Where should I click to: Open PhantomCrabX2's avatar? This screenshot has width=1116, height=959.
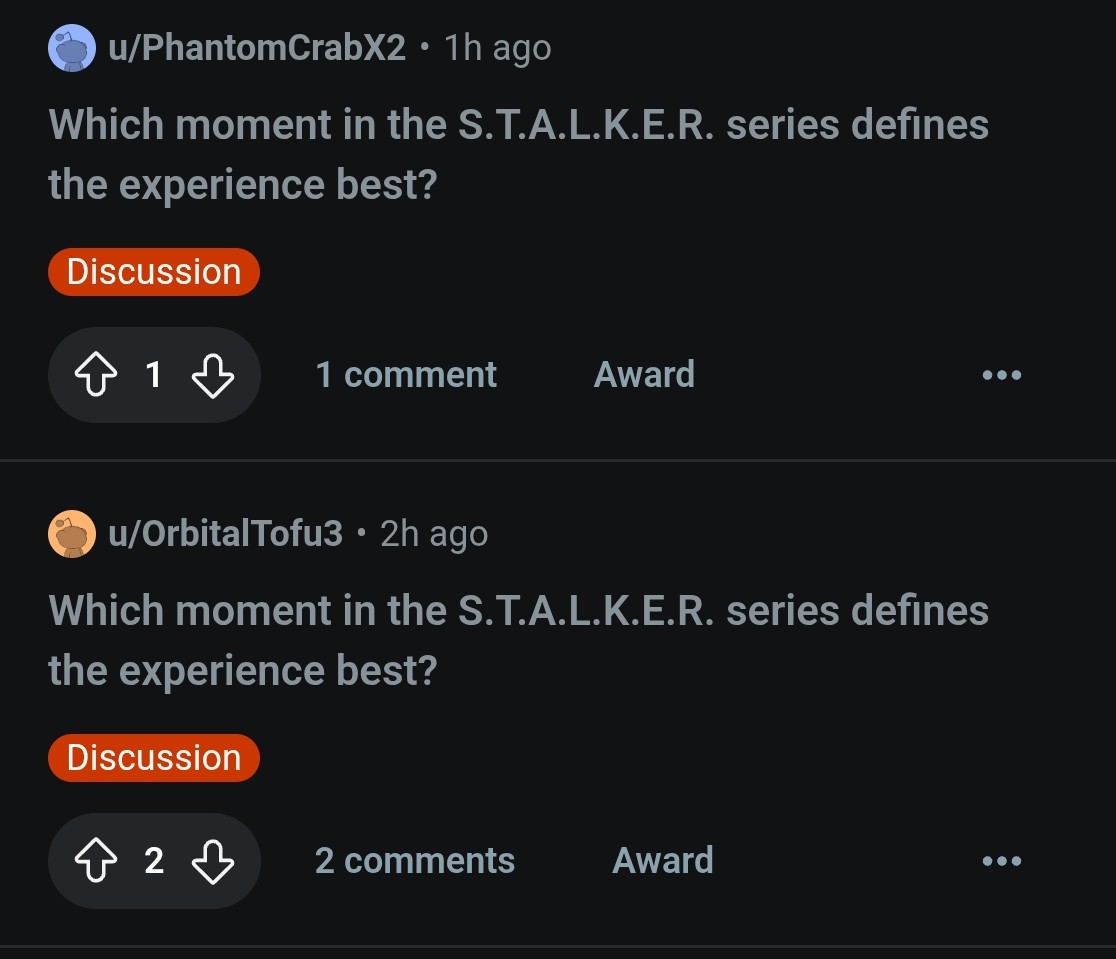tap(72, 48)
